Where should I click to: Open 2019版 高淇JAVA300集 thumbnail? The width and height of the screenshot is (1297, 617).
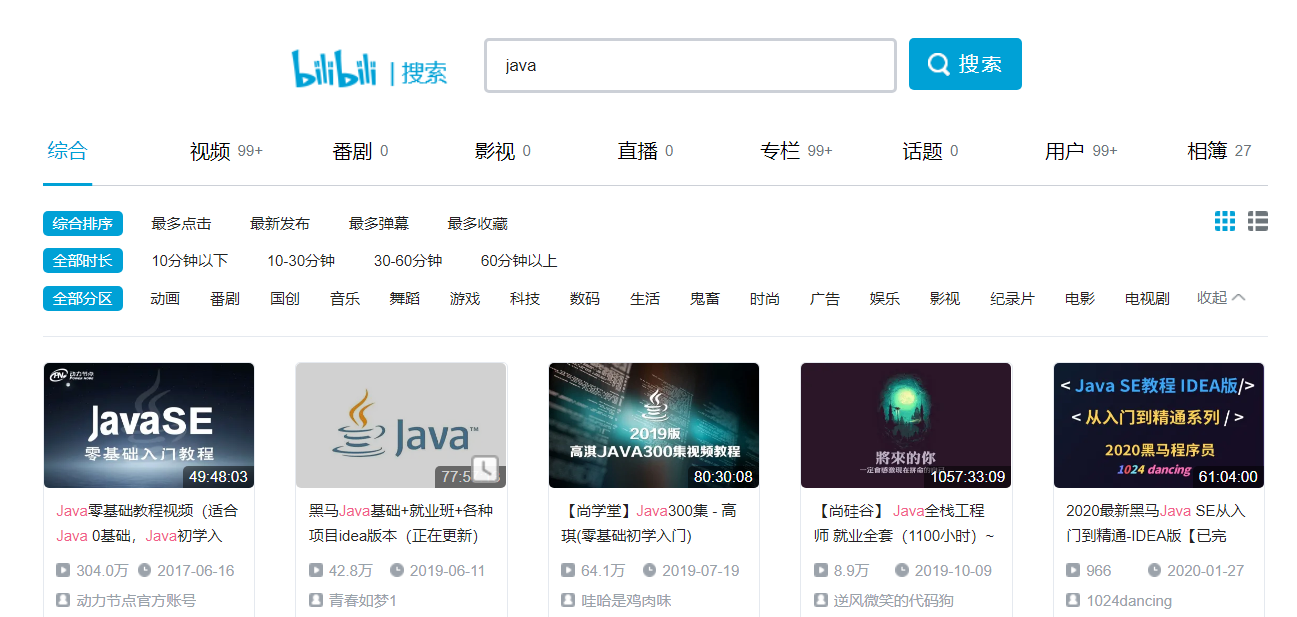tap(654, 425)
